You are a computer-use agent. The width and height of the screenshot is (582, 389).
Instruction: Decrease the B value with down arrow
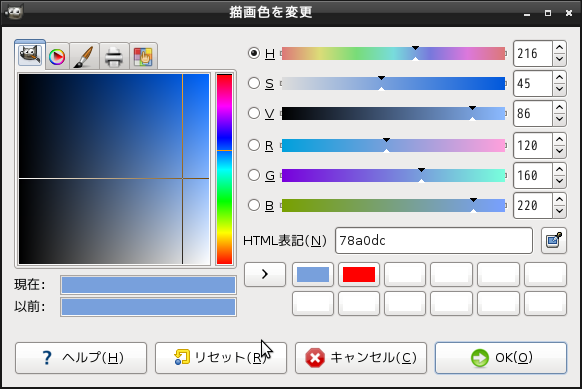pos(559,211)
